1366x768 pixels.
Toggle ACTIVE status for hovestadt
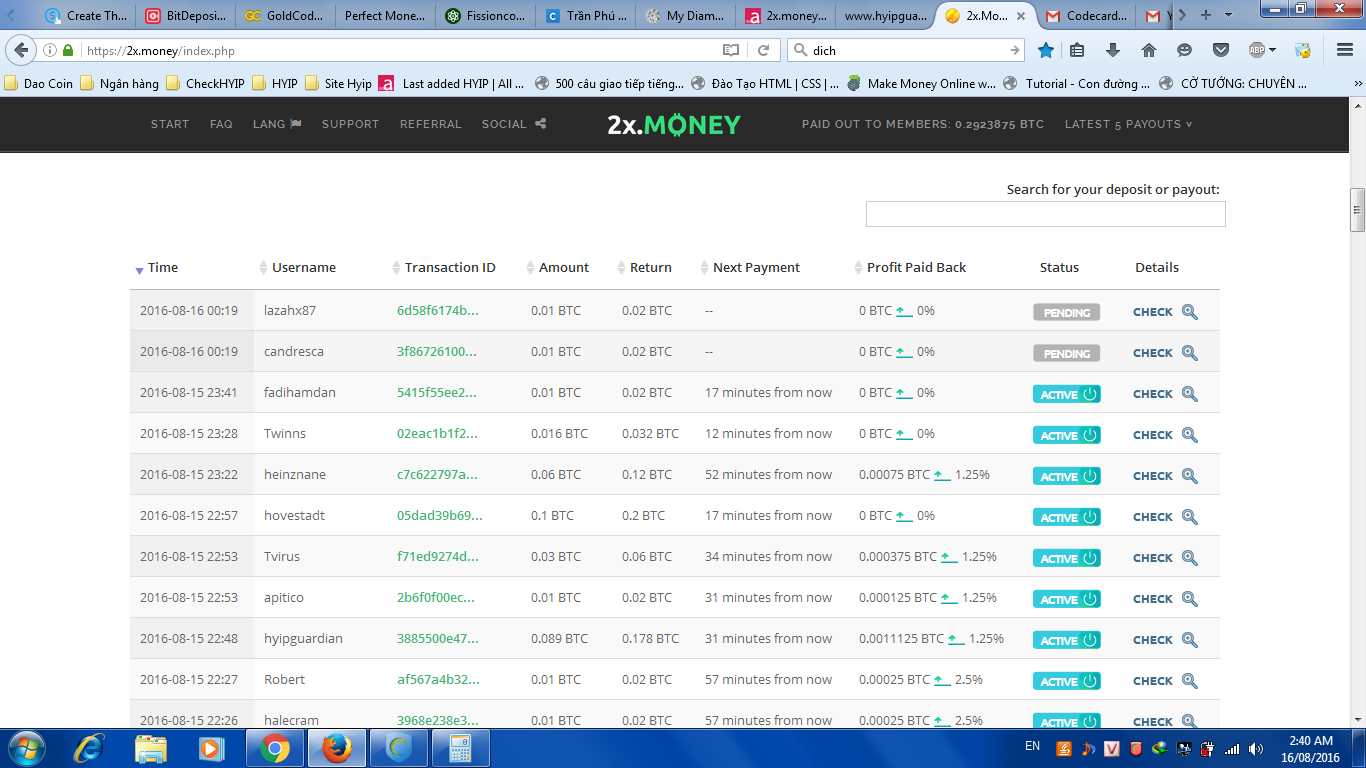pos(1067,517)
